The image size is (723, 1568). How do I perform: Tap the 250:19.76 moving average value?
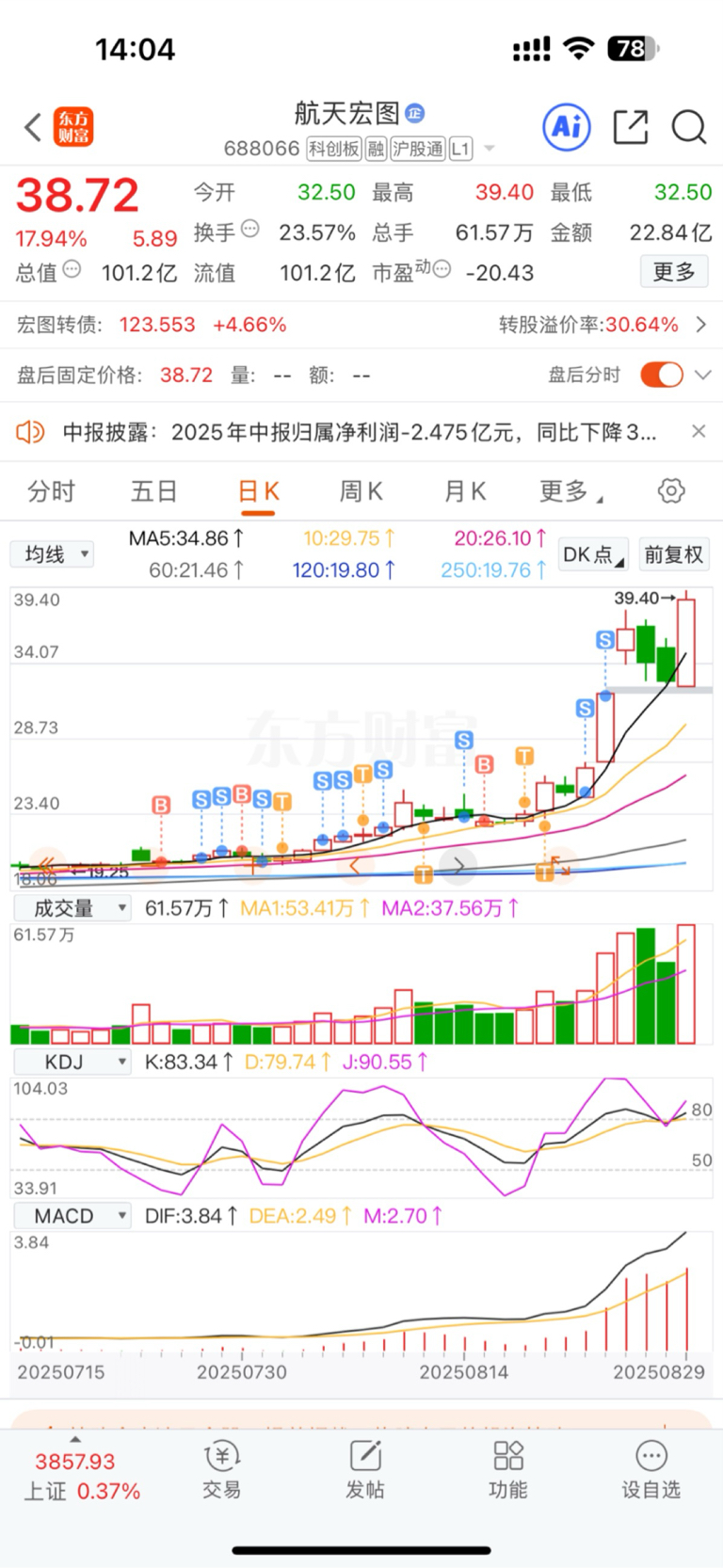pos(493,570)
